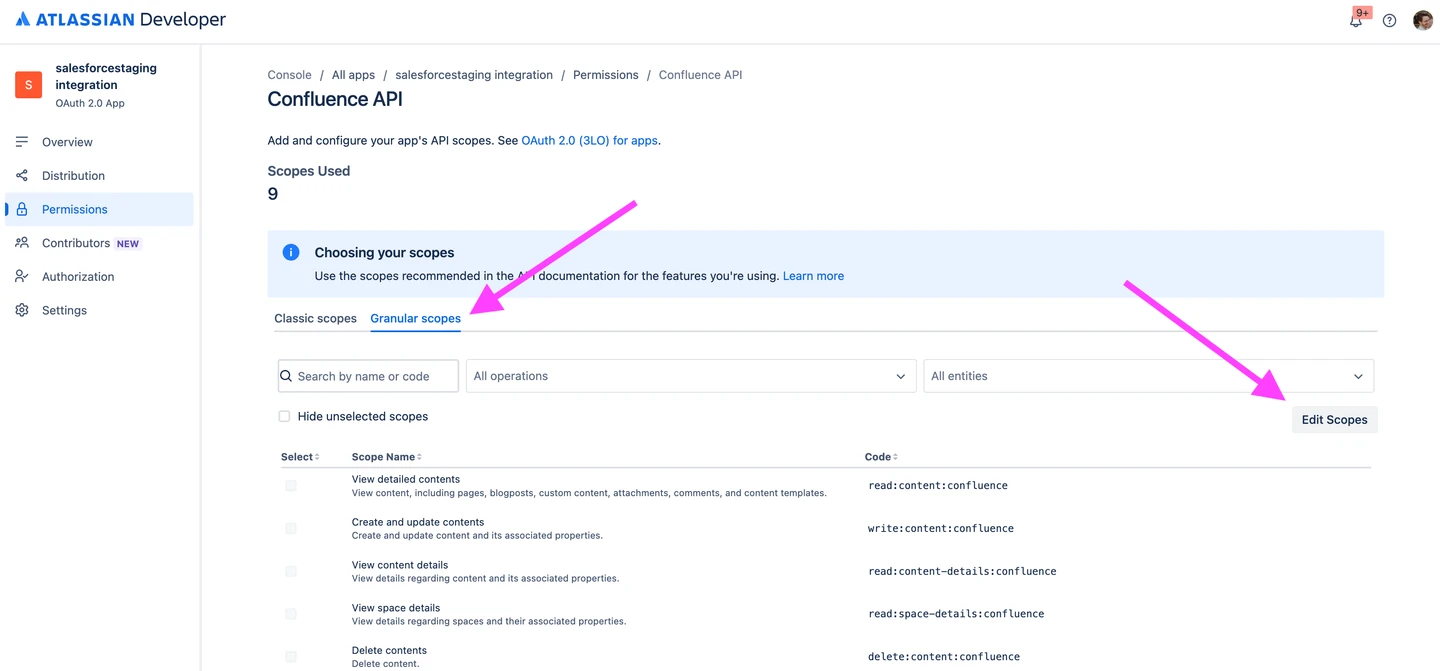This screenshot has height=671, width=1440.
Task: Go to All apps breadcrumb
Action: [x=353, y=75]
